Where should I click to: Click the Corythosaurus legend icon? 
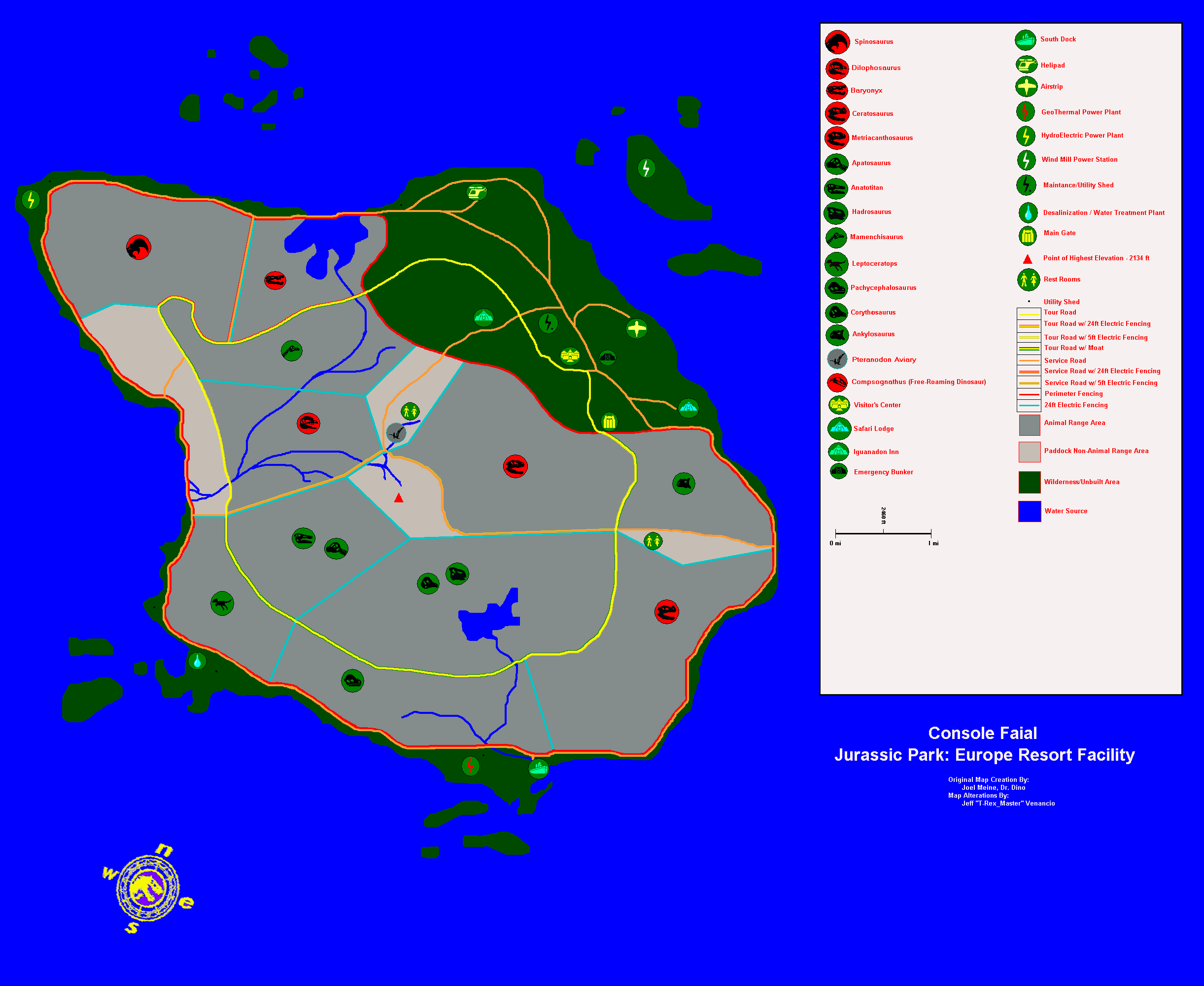(x=836, y=313)
